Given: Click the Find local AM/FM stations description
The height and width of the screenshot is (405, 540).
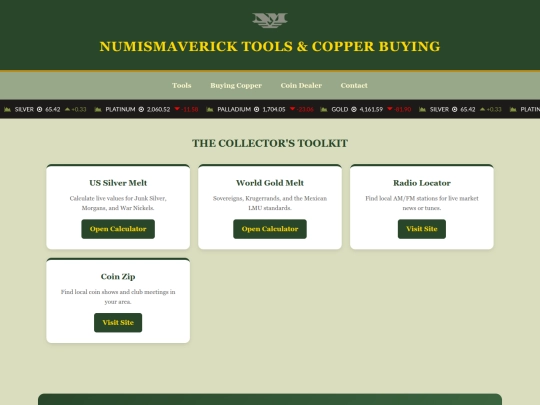Looking at the screenshot, I should tap(422, 203).
